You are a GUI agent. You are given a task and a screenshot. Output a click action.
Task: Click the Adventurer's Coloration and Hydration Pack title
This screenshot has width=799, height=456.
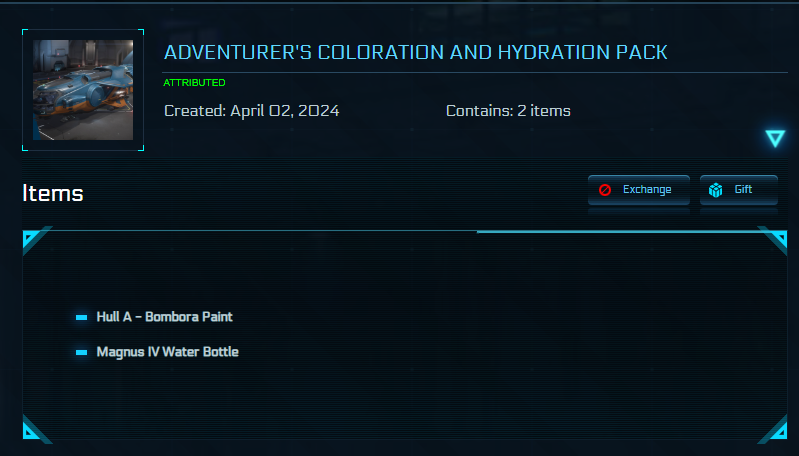[415, 52]
